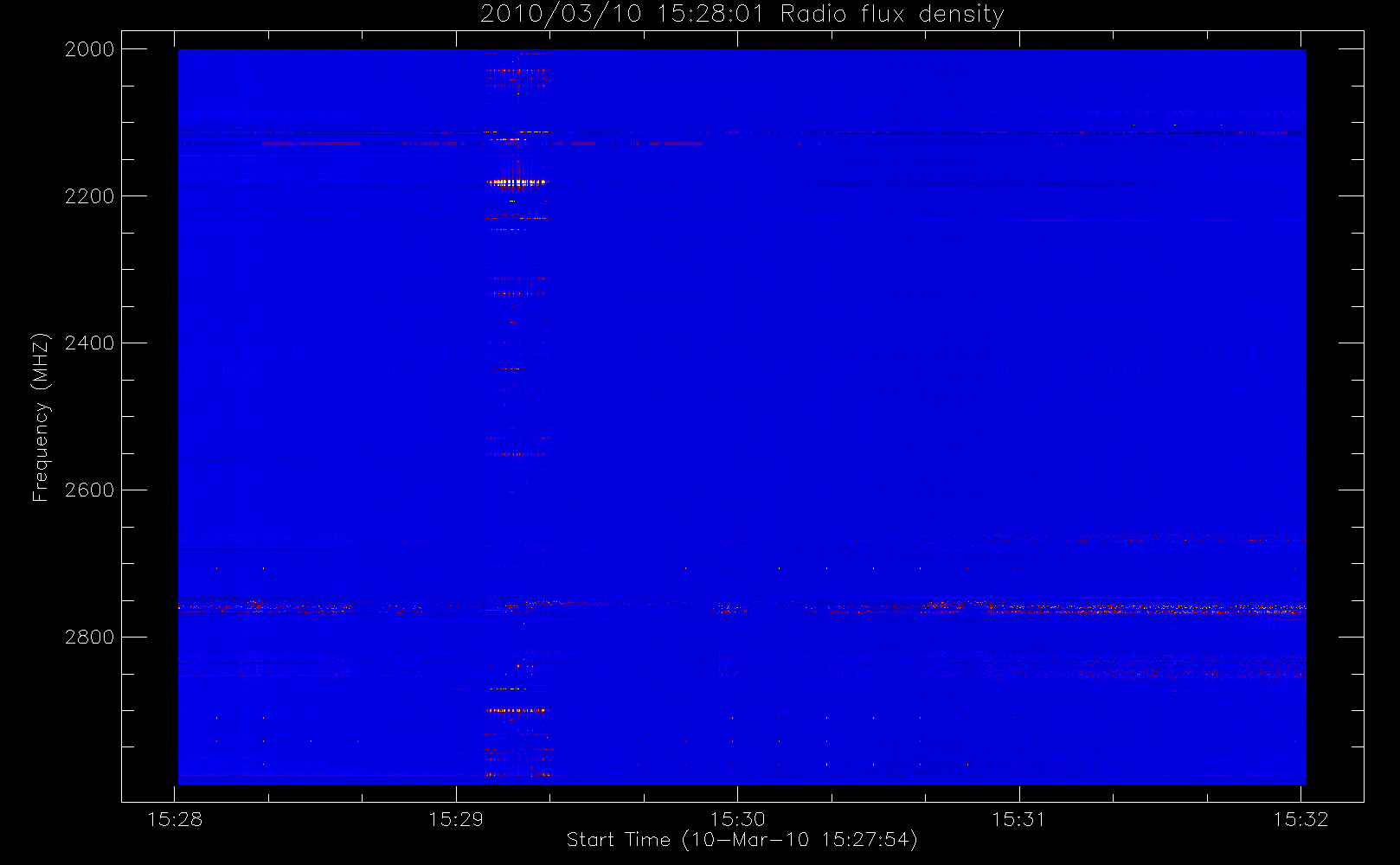Select the 2600 frequency tick label
Screen dimensions: 1400x865
(x=90, y=490)
